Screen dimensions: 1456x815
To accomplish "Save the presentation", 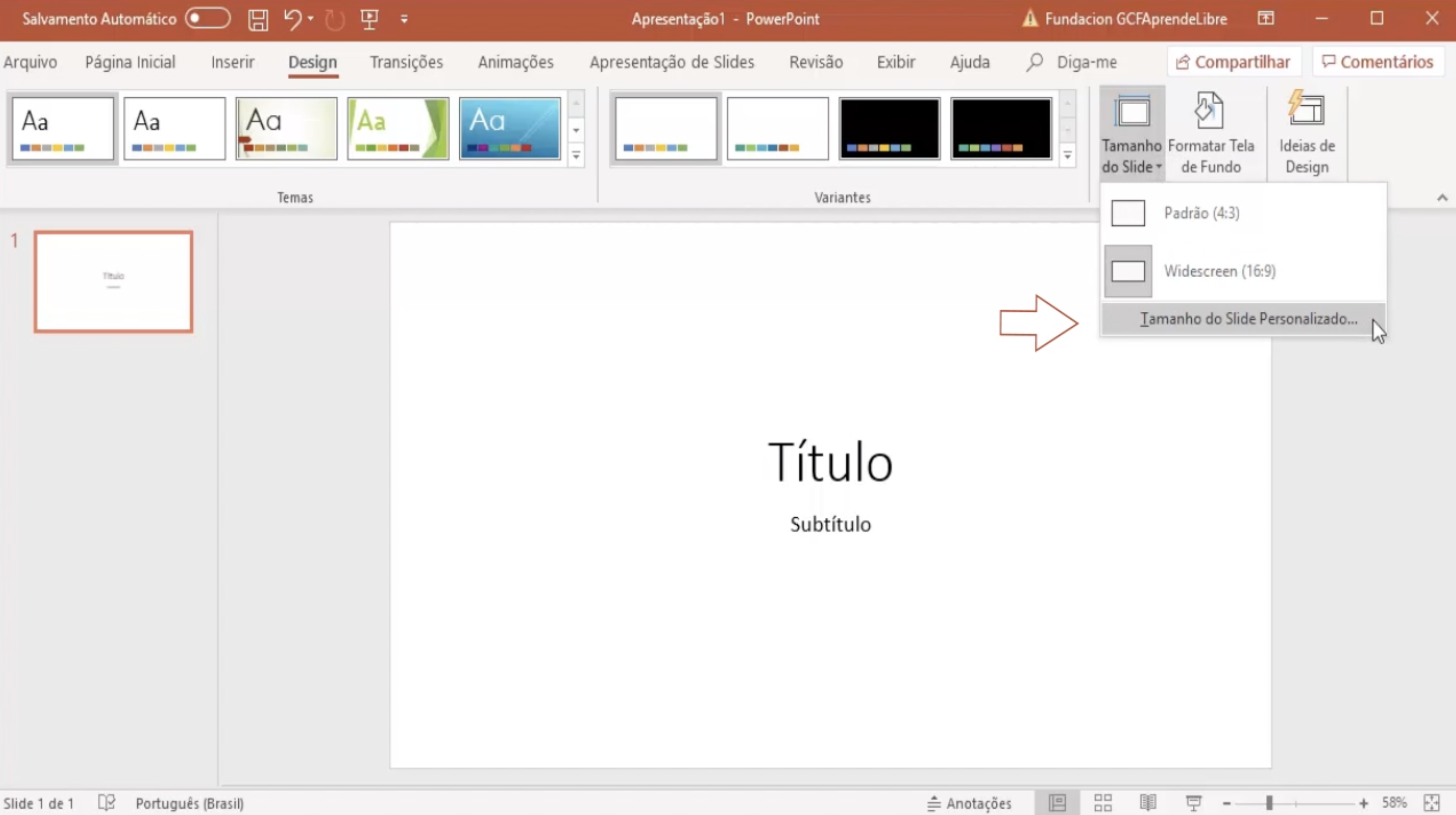I will click(x=257, y=19).
